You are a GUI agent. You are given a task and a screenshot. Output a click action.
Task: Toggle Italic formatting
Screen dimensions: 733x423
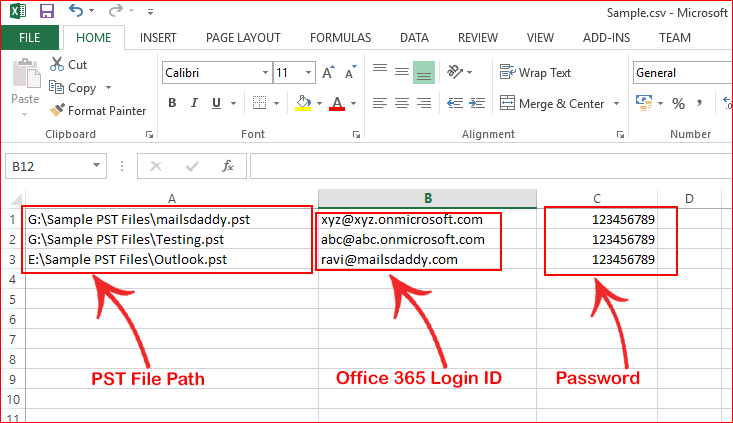click(x=194, y=103)
